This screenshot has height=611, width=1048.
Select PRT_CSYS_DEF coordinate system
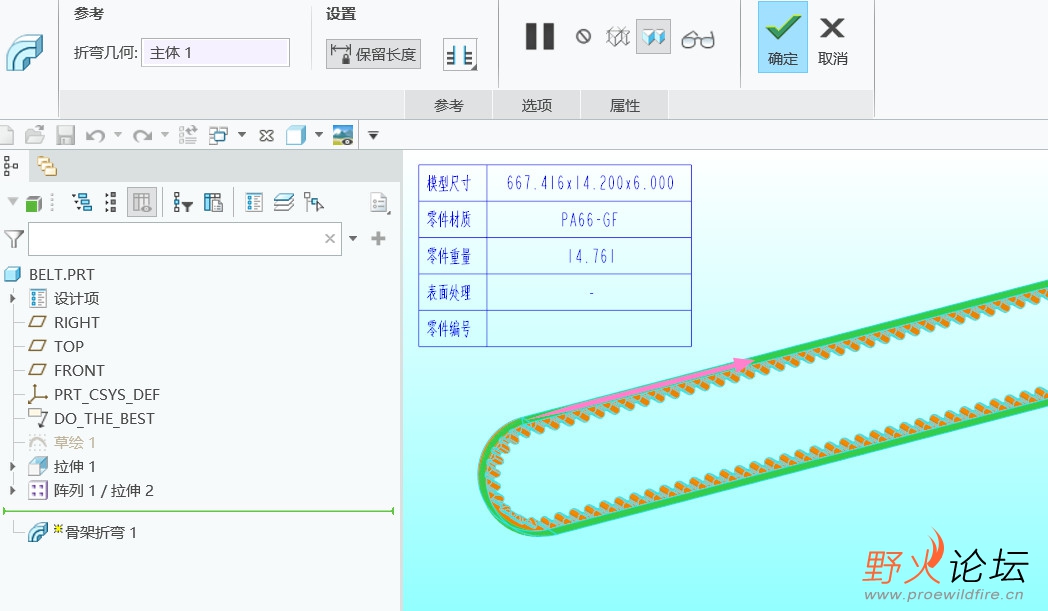107,394
